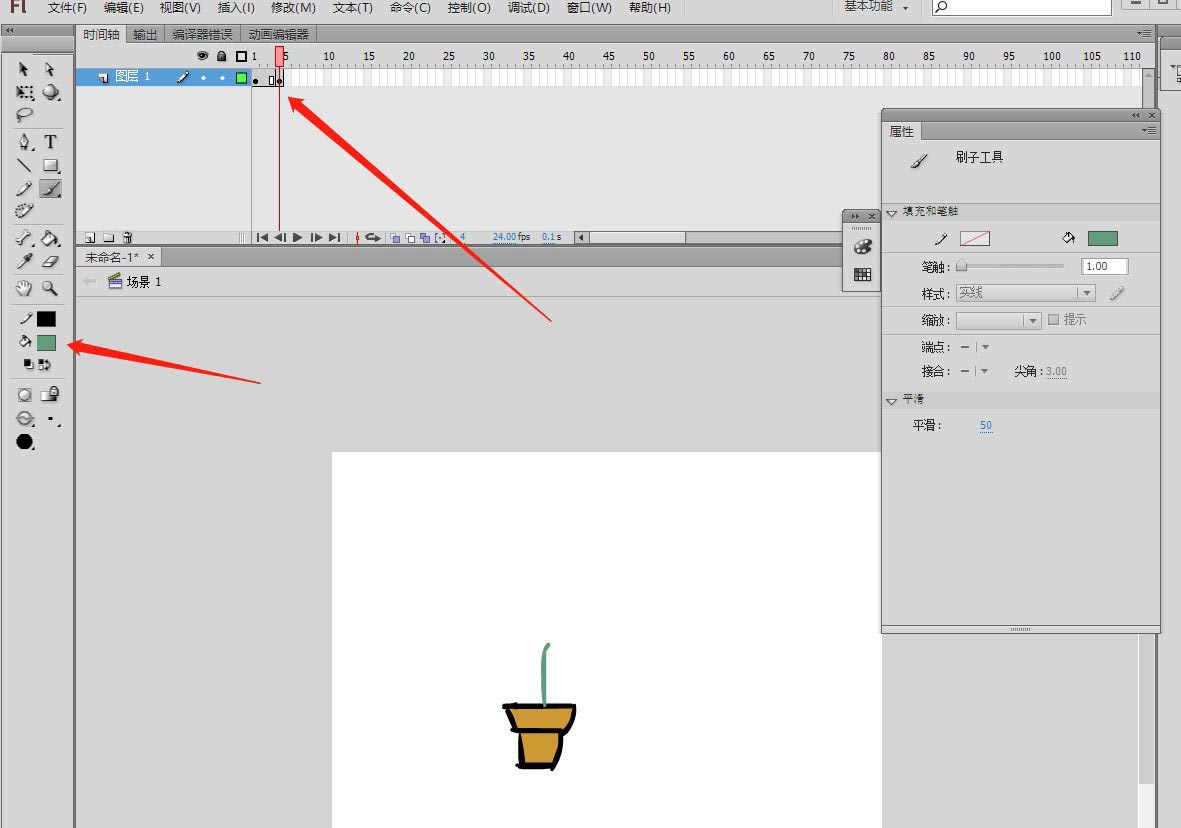Choose the Pencil tool
Image resolution: width=1181 pixels, height=828 pixels.
click(x=24, y=188)
